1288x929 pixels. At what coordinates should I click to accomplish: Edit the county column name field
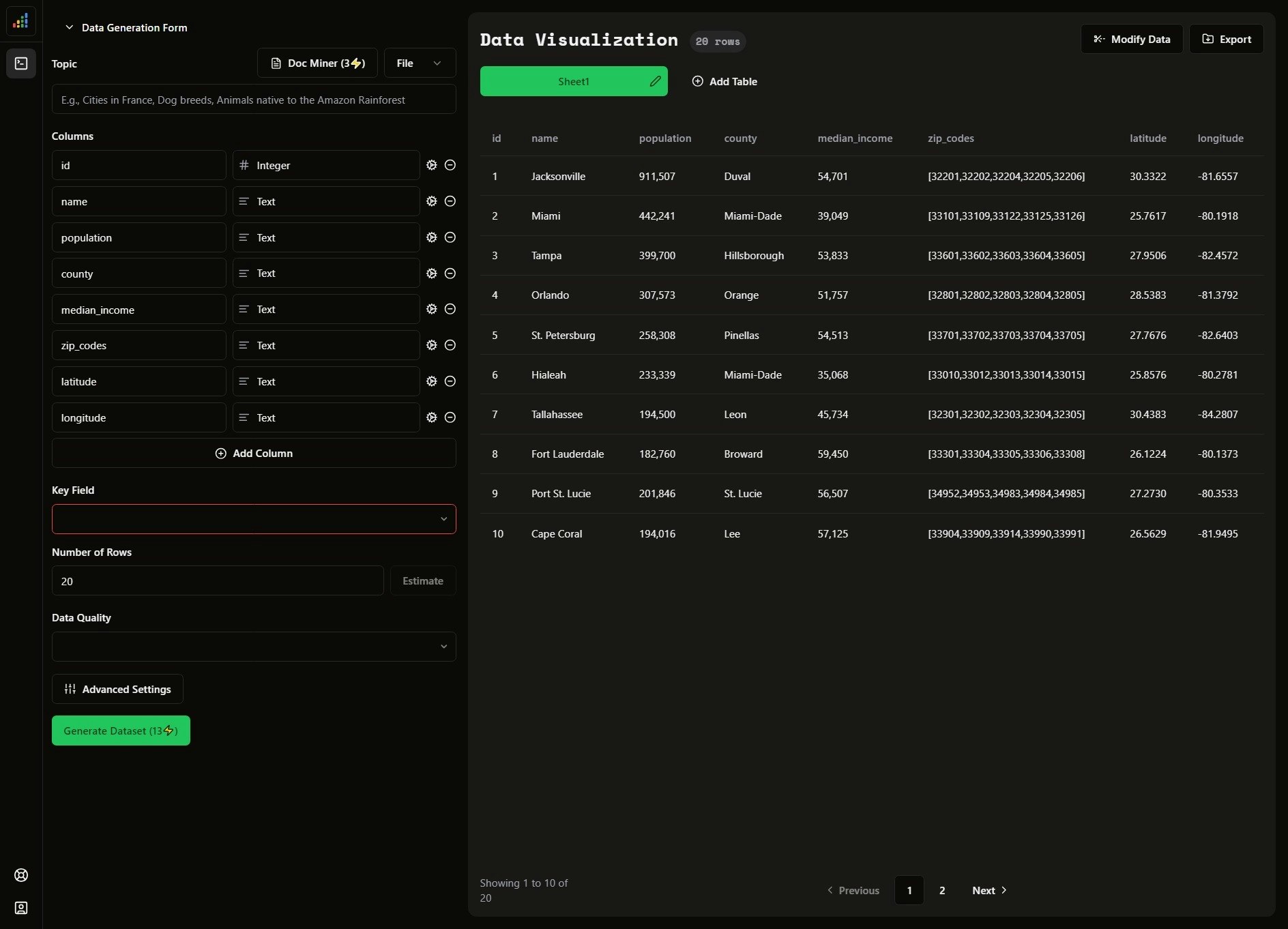(x=138, y=274)
